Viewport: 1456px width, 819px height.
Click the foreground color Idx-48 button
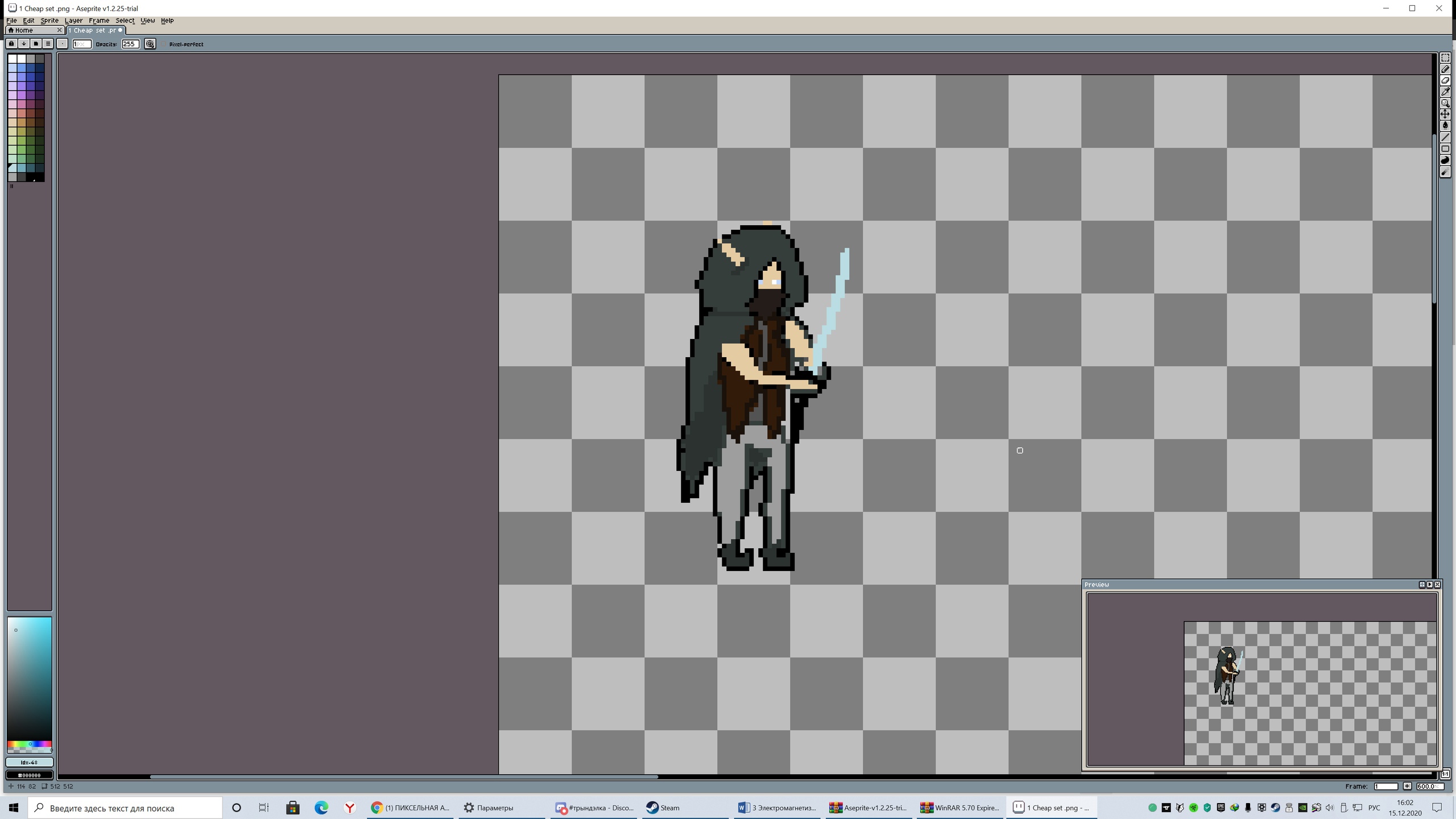point(30,762)
